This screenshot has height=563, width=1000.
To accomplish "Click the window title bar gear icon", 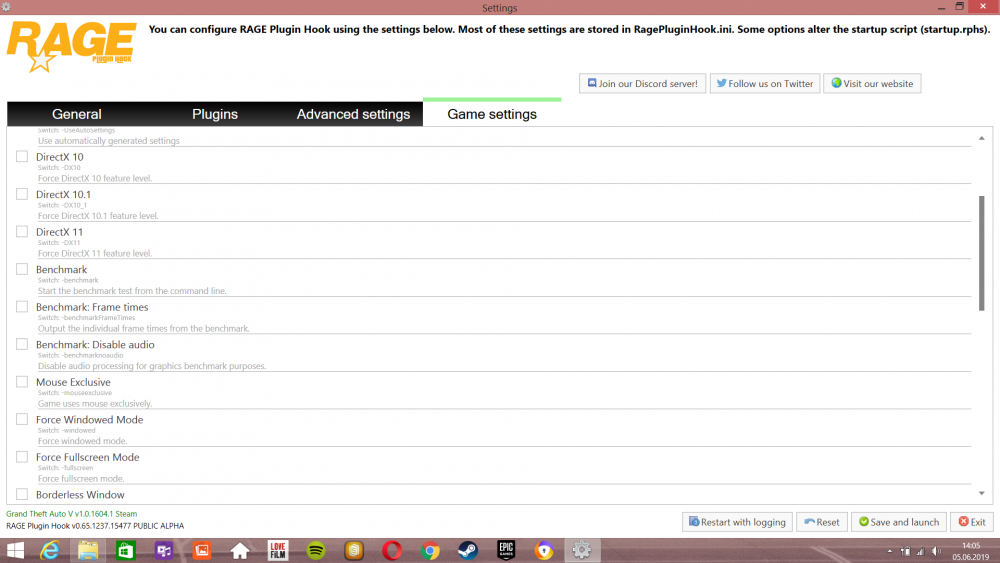I will pyautogui.click(x=6, y=7).
